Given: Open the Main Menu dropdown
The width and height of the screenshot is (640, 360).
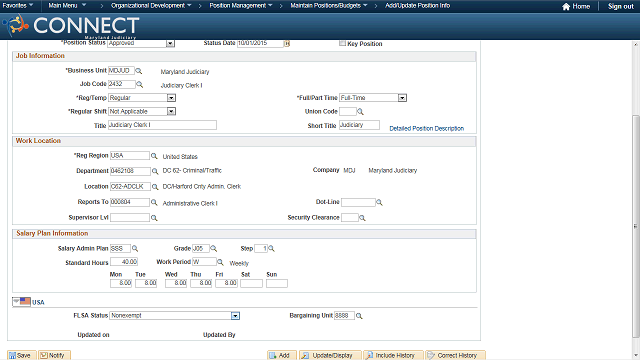Looking at the screenshot, I should pyautogui.click(x=67, y=6).
